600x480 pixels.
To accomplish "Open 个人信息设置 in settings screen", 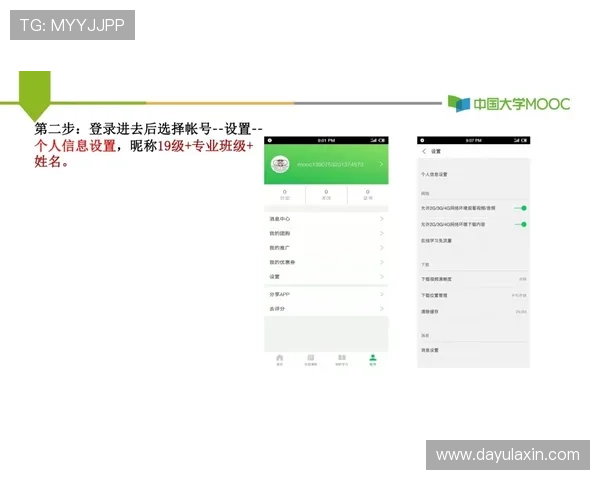I will 474,174.
